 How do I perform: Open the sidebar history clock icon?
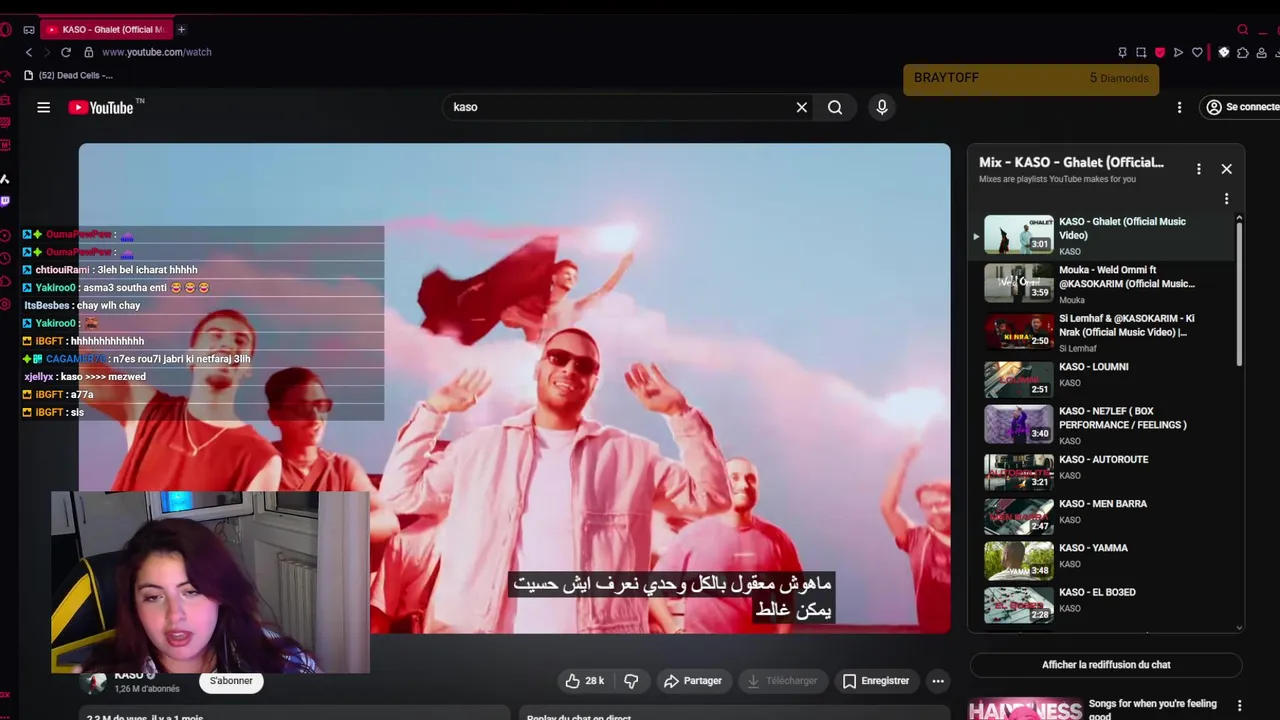point(5,258)
